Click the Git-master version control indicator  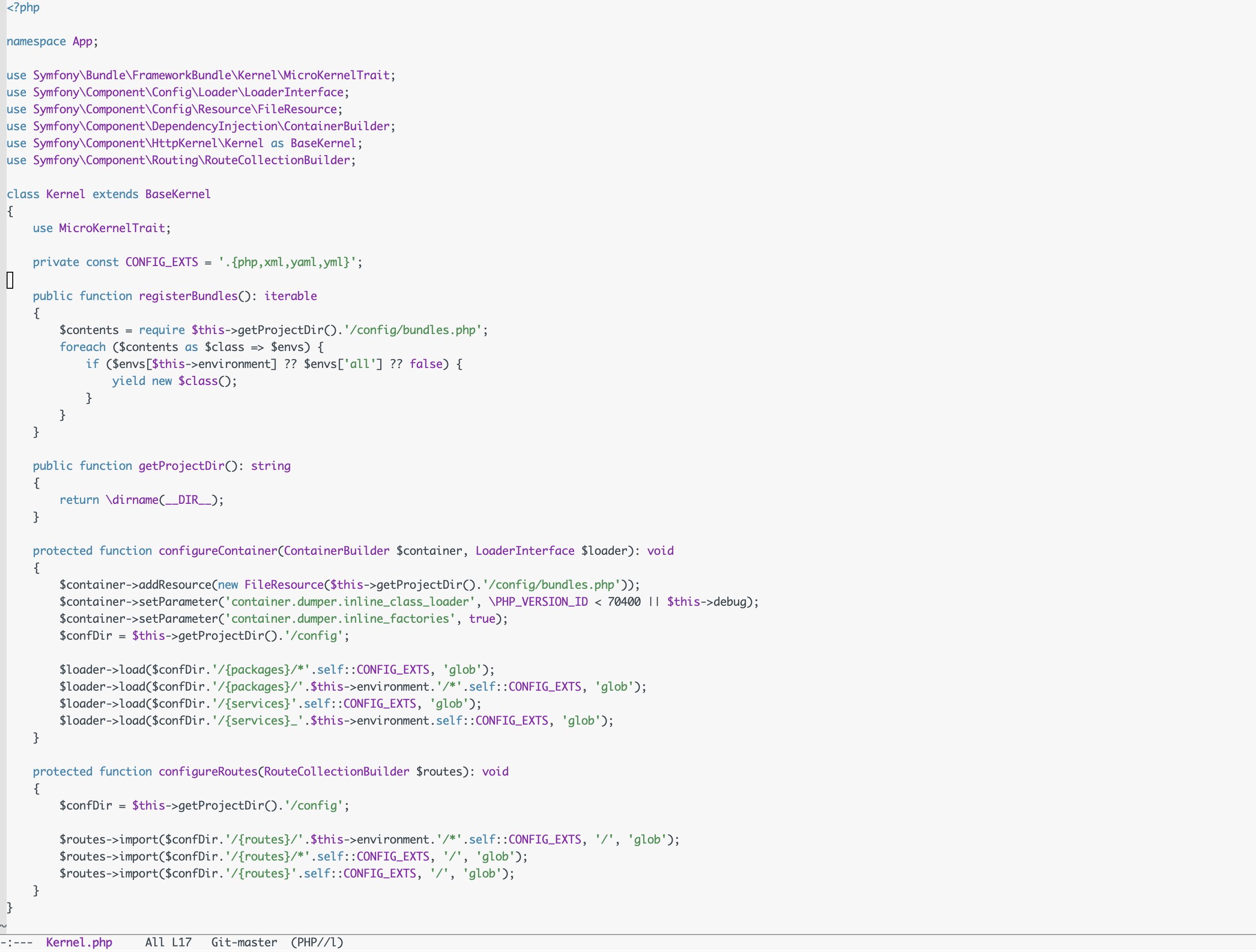point(244,943)
